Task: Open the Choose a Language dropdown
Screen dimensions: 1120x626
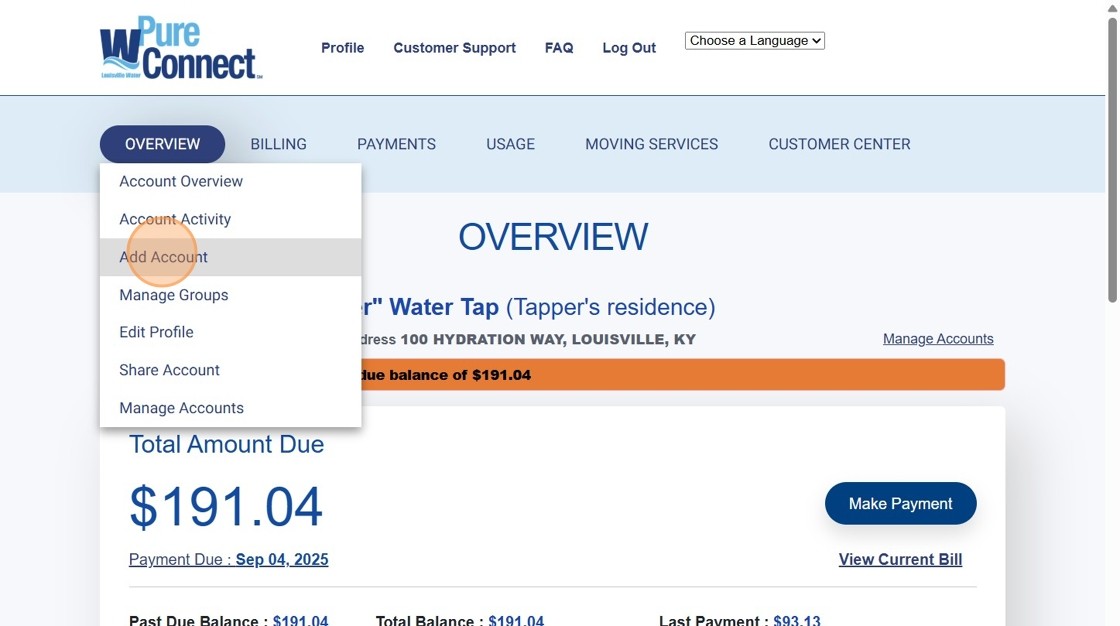Action: [754, 41]
